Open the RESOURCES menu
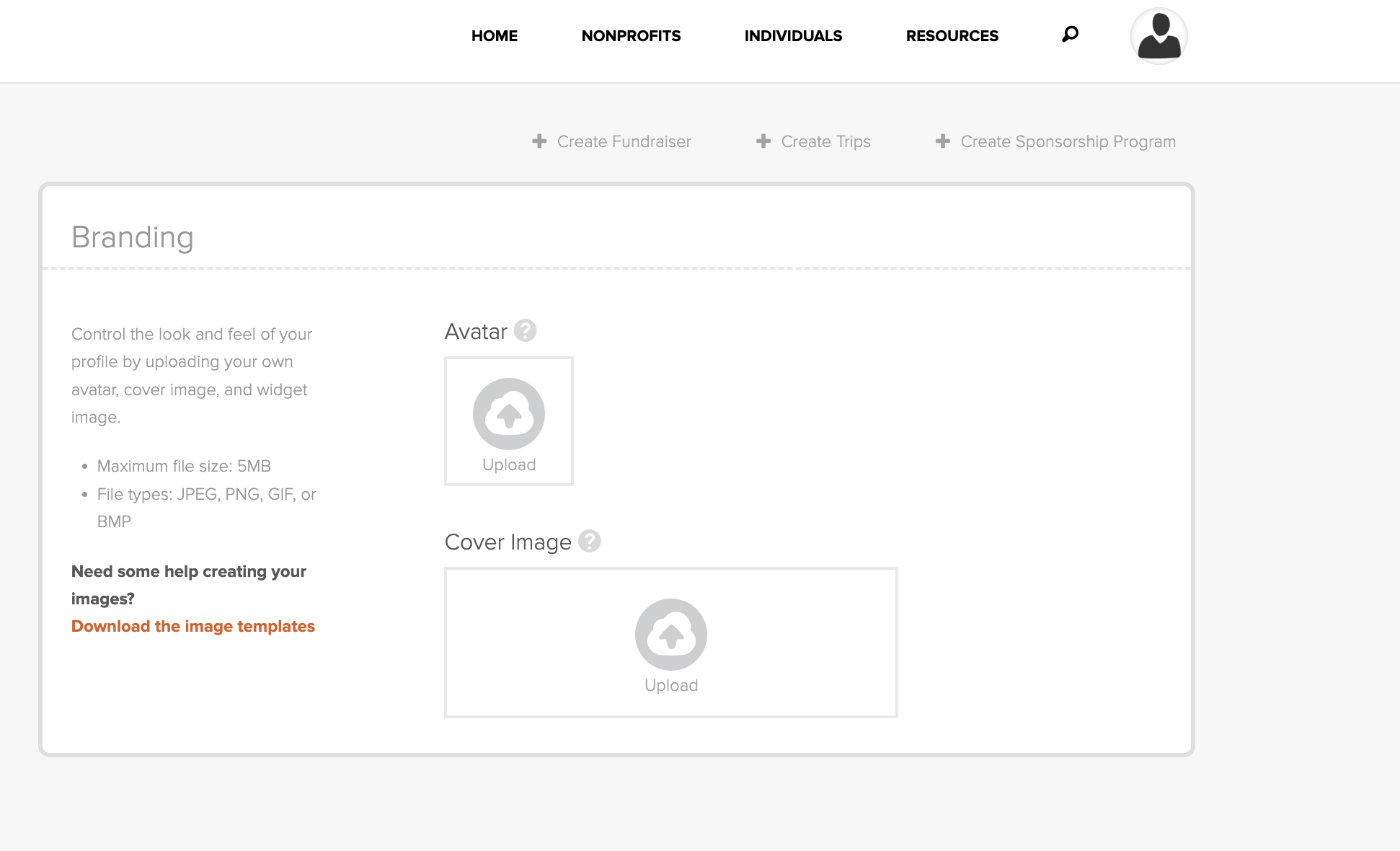1400x851 pixels. 952,36
